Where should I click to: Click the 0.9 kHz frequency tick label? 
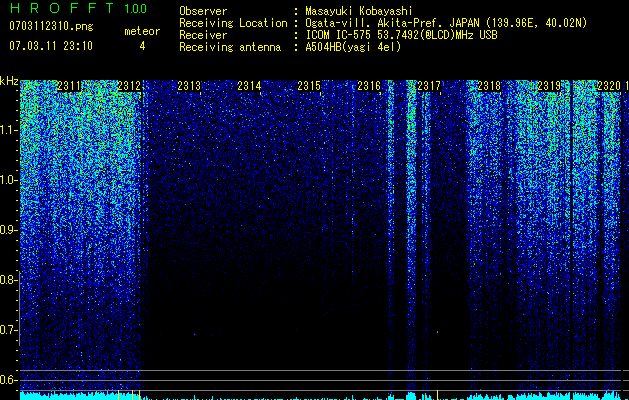tap(8, 230)
